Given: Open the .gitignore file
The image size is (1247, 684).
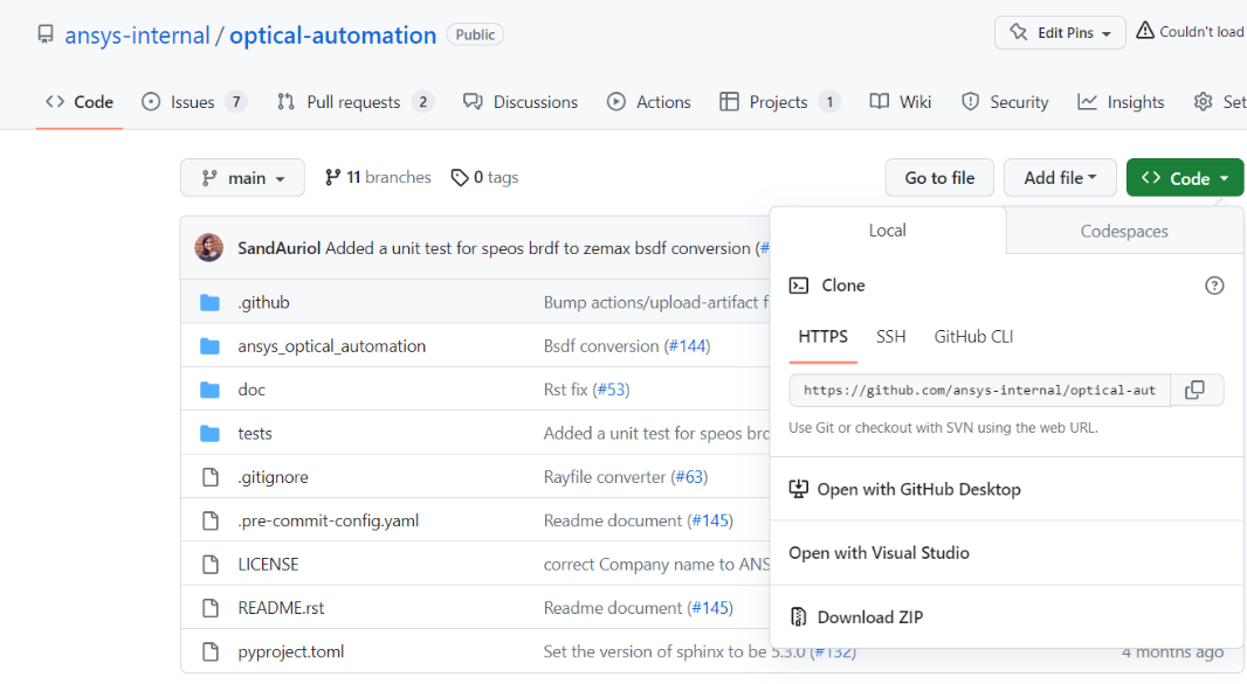Looking at the screenshot, I should [x=273, y=477].
